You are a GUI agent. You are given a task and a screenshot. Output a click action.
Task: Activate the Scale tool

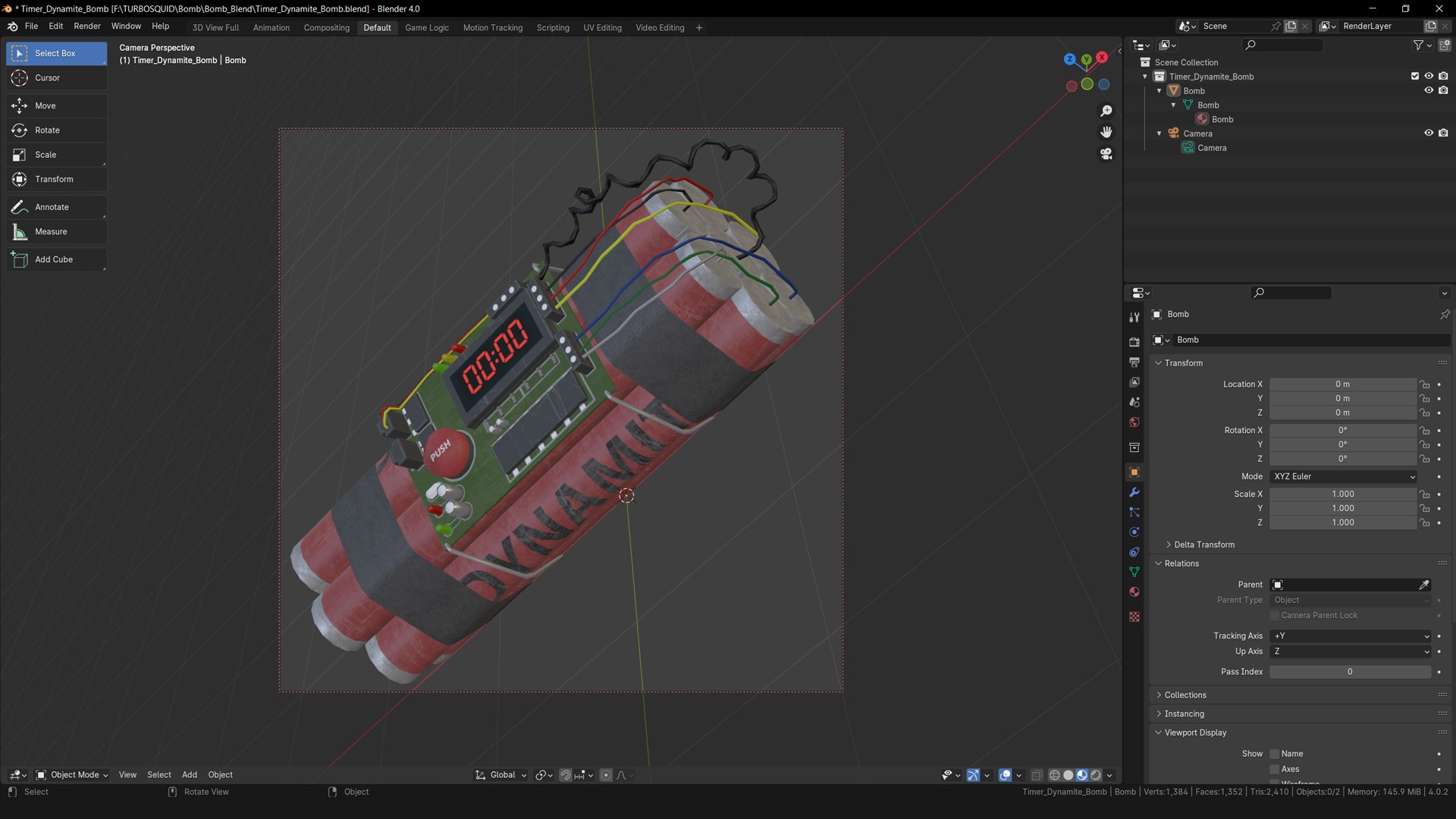click(56, 155)
